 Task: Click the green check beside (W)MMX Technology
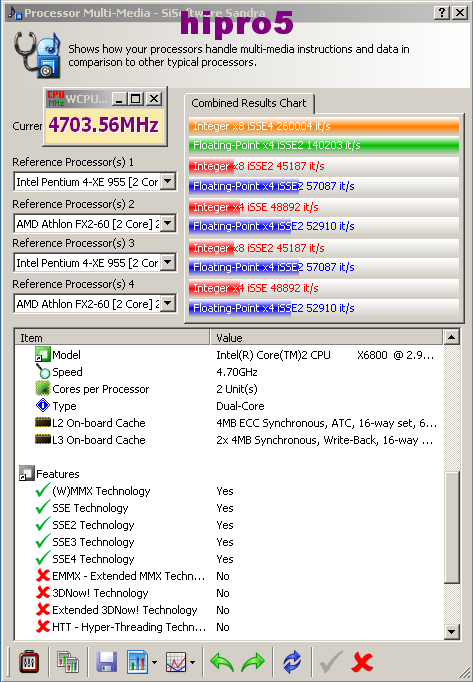tap(43, 491)
